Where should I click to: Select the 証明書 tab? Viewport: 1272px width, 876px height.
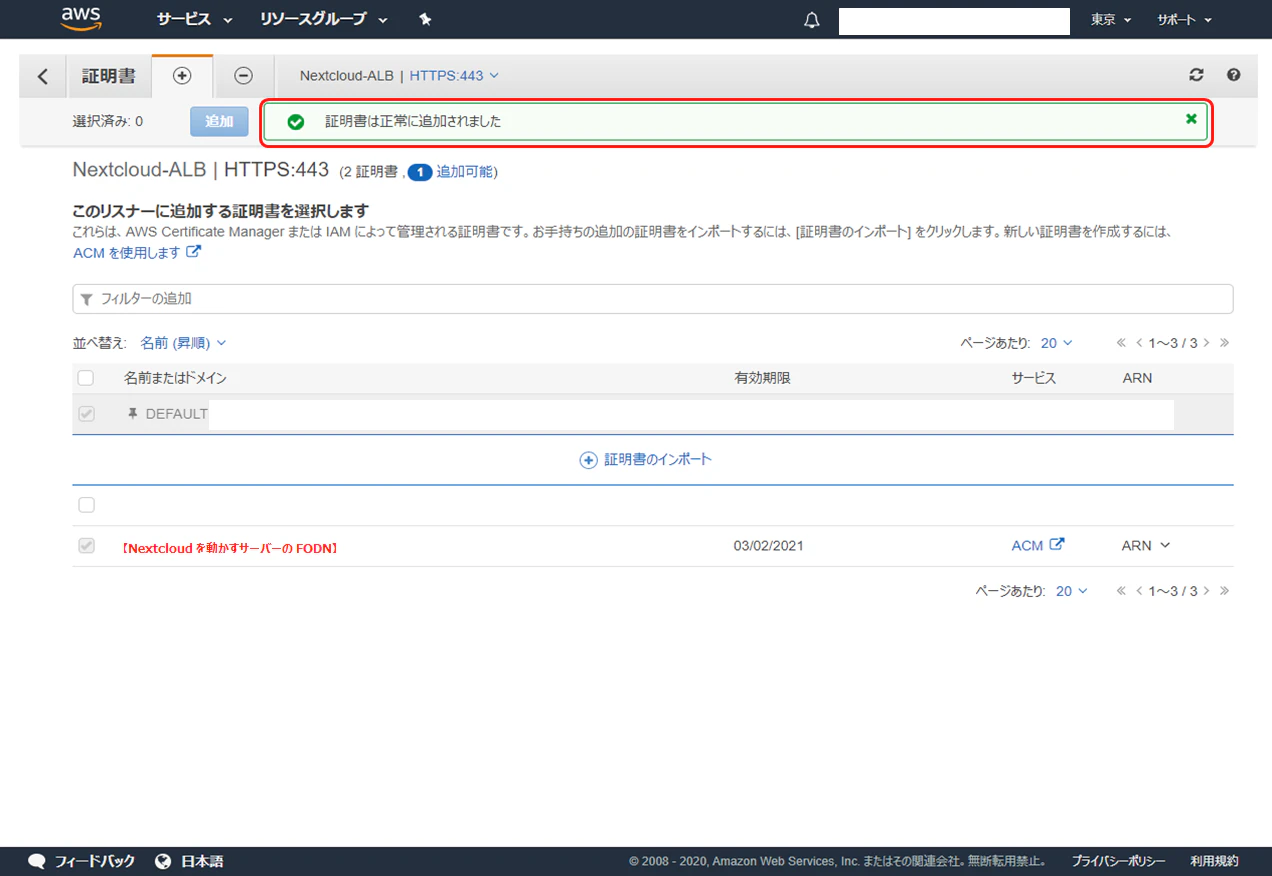[x=108, y=76]
